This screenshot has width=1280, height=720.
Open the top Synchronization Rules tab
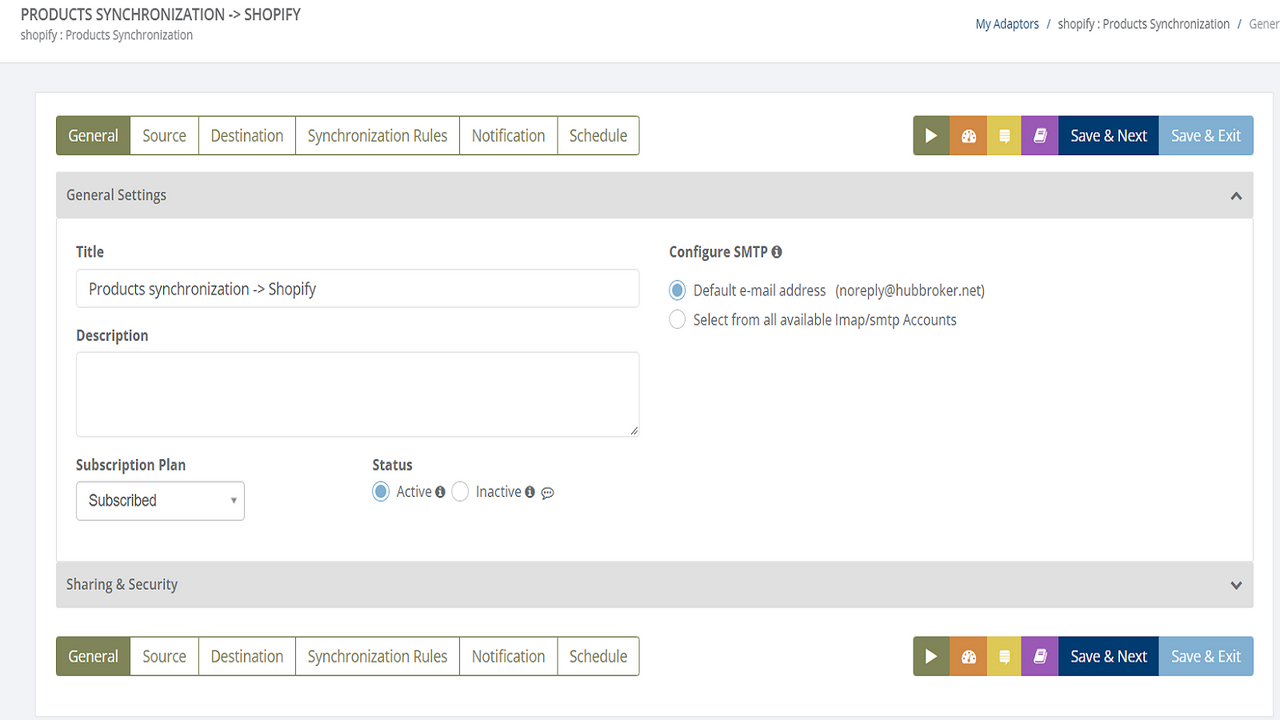[378, 136]
